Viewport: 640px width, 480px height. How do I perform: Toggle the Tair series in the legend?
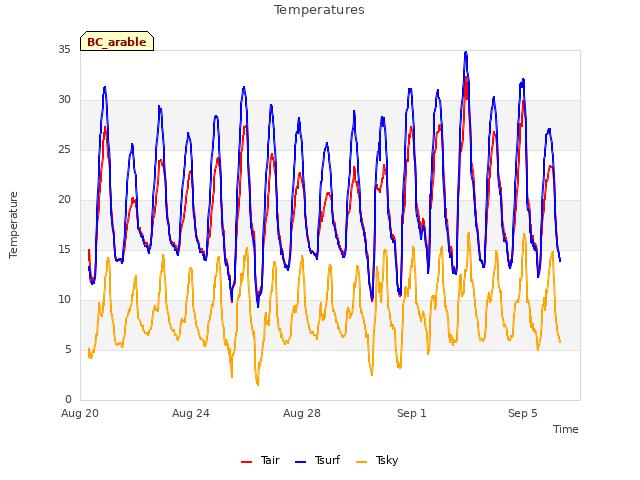pyautogui.click(x=260, y=460)
